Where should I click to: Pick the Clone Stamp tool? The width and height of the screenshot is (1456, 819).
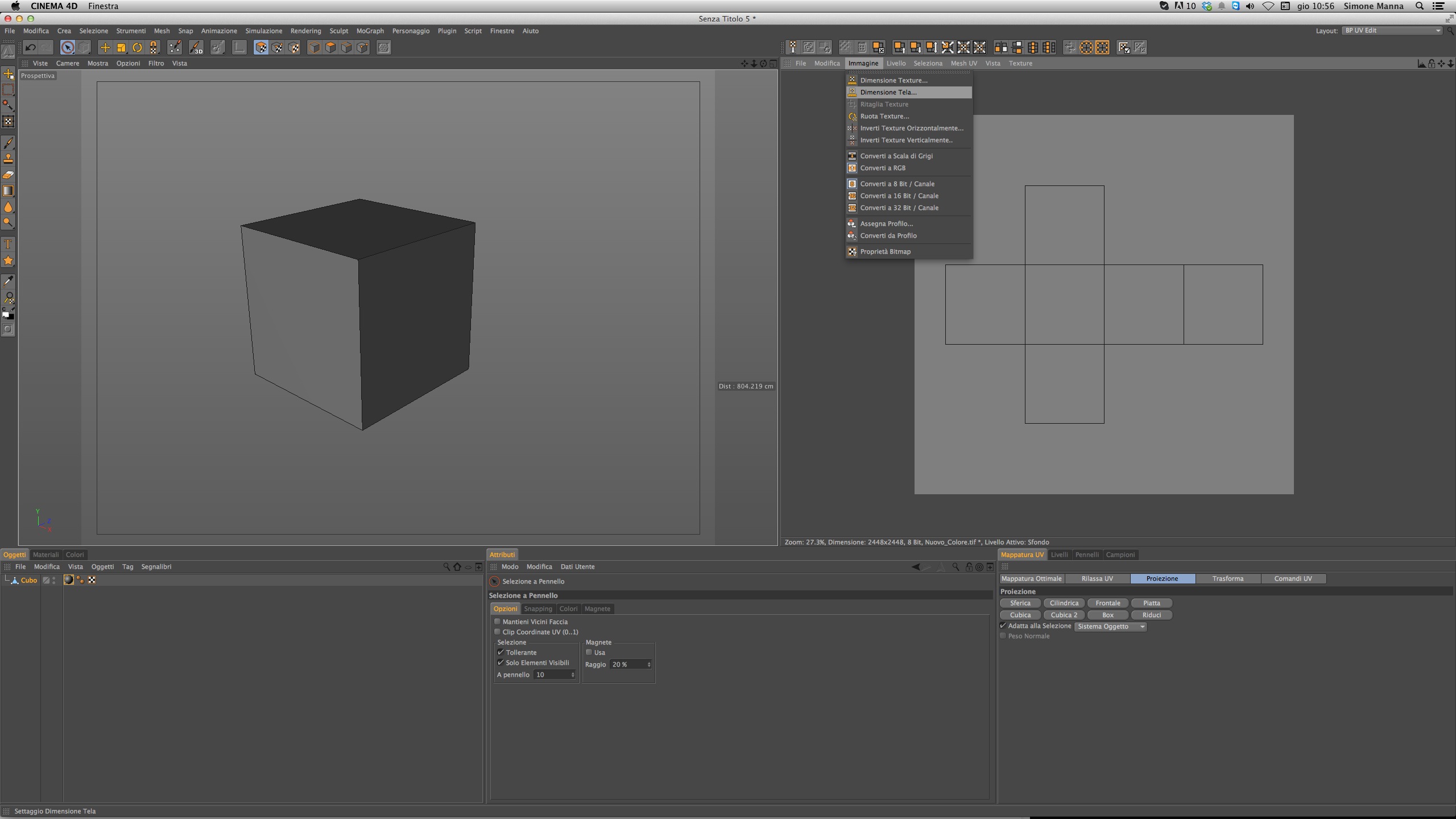pos(8,159)
